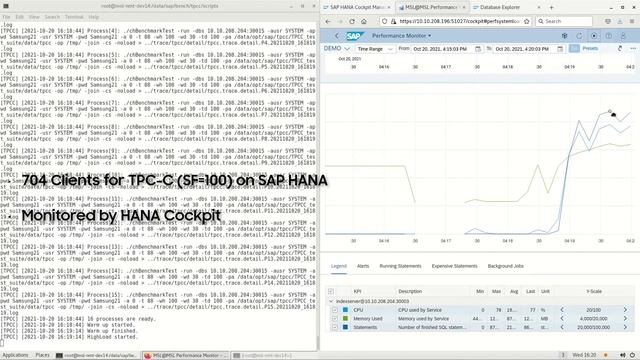Open the browser hamburger menu
Screen dimensions: 640x360
point(632,21)
